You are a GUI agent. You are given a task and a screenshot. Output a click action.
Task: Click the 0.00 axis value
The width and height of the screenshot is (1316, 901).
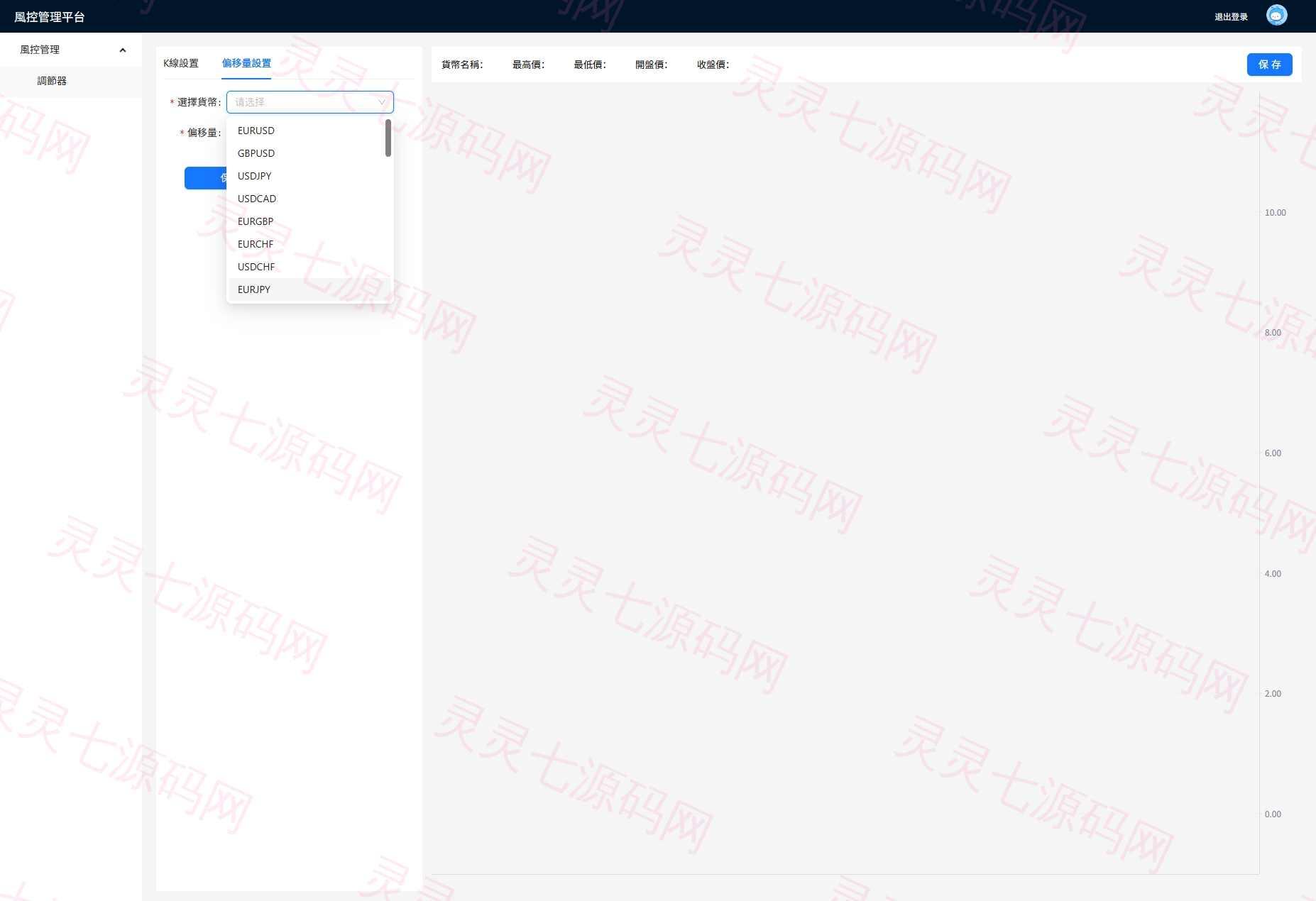coord(1273,814)
